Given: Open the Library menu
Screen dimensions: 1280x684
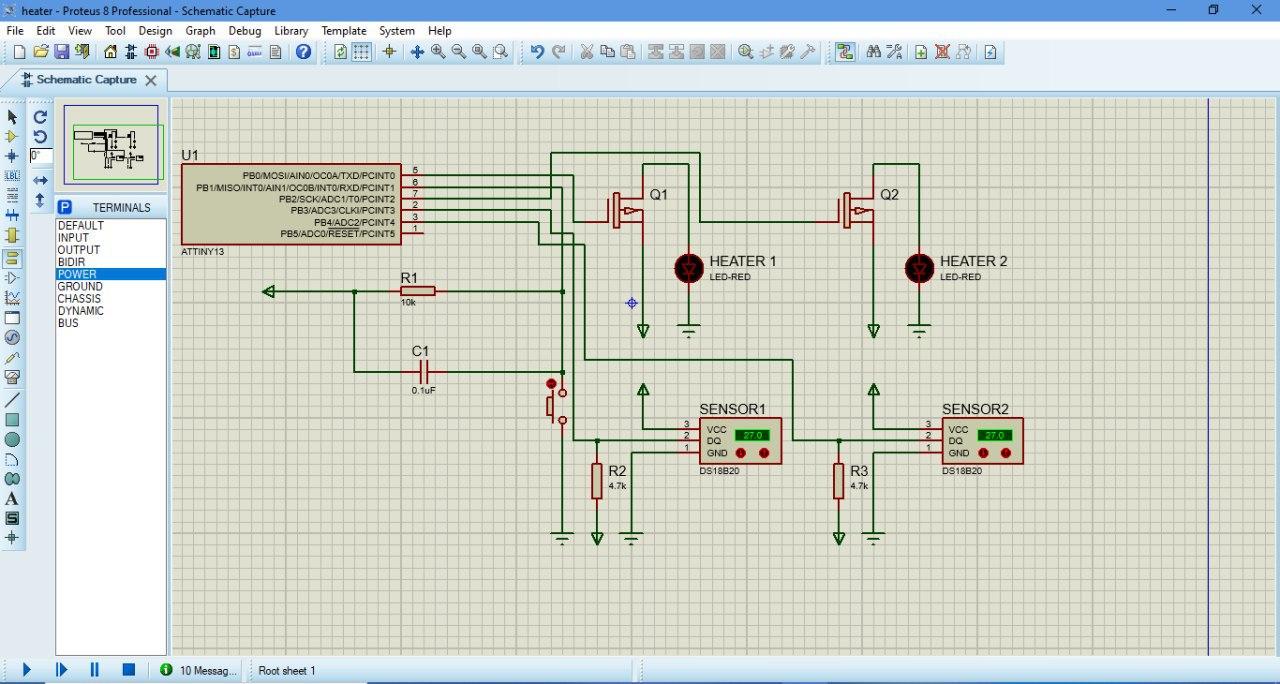Looking at the screenshot, I should [x=291, y=31].
